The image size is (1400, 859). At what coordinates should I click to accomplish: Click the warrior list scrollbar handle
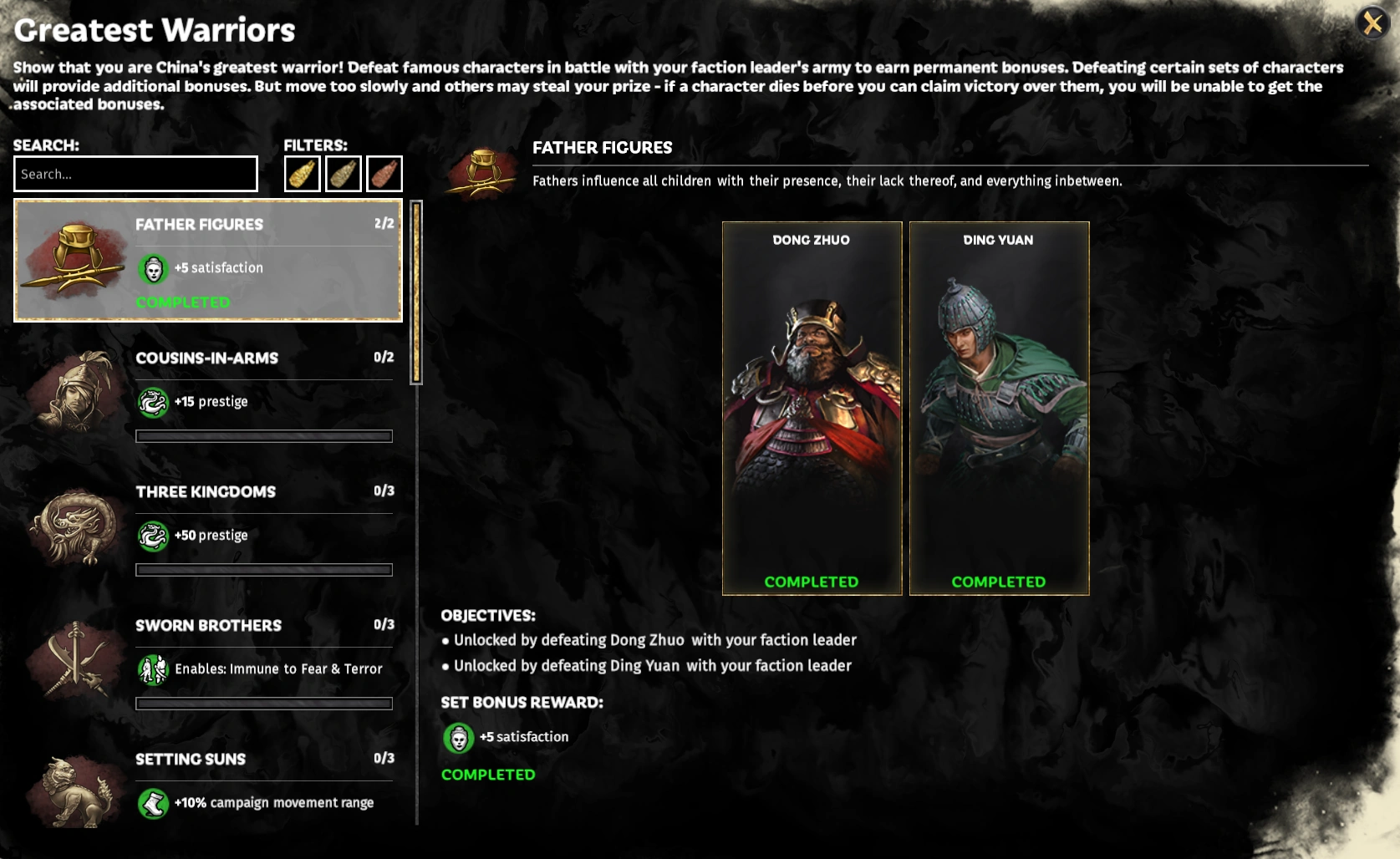coord(416,292)
